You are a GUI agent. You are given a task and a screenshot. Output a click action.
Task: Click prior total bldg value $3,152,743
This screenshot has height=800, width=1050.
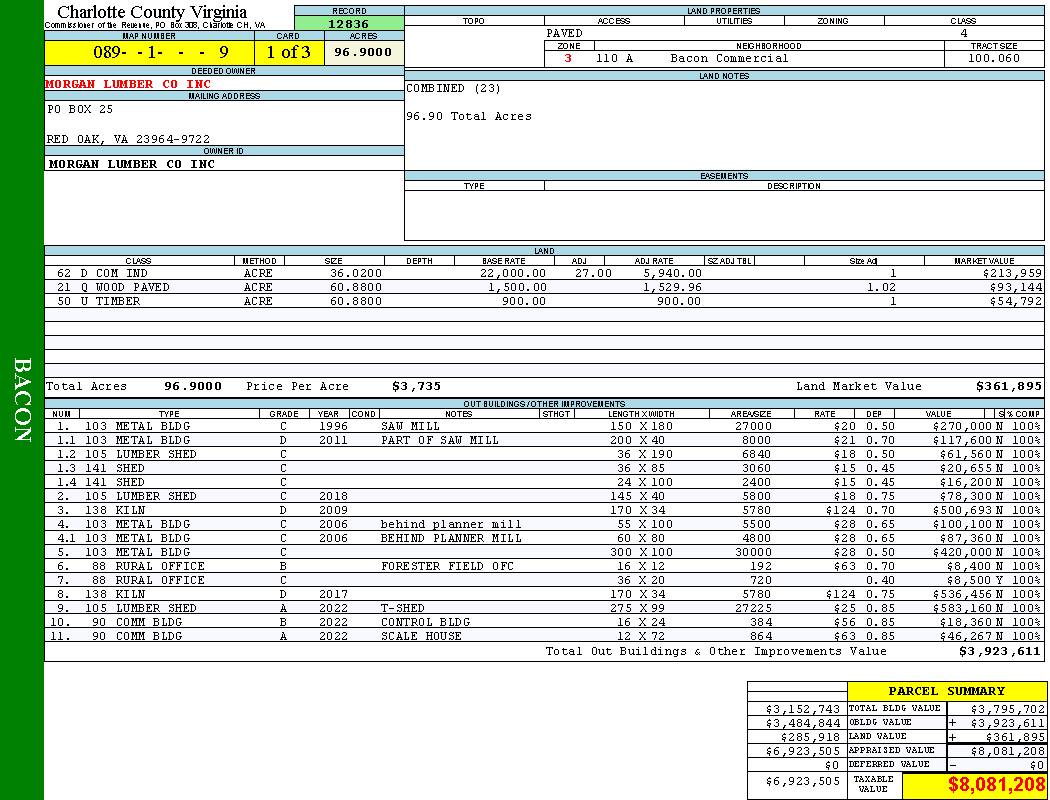click(802, 709)
